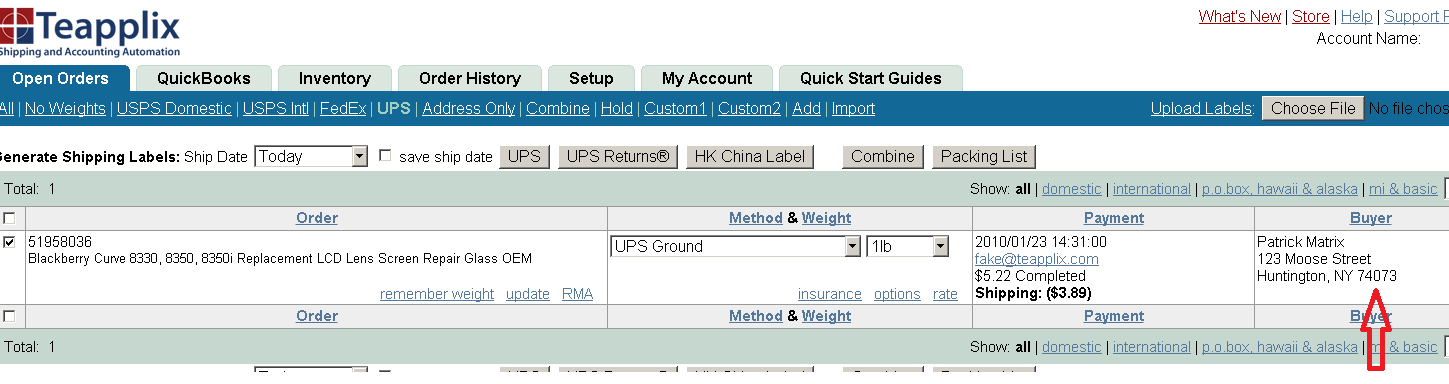This screenshot has width=1449, height=384.
Task: Uncheck order 51958036 checkbox
Action: click(x=9, y=242)
